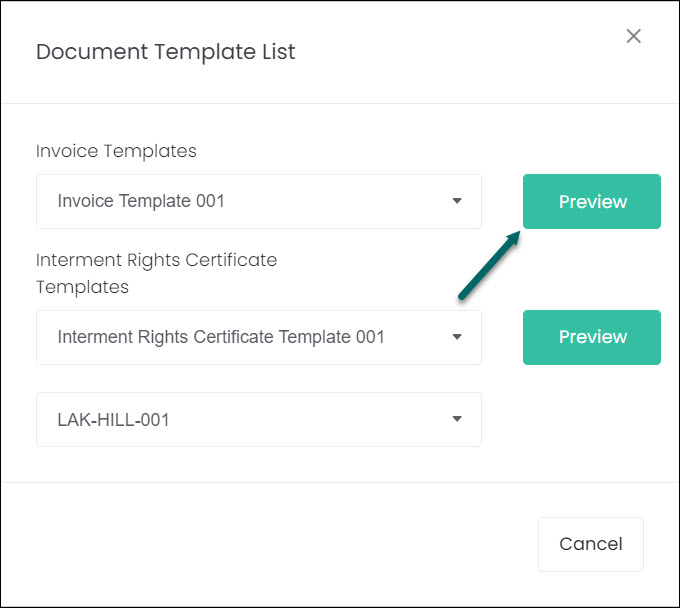This screenshot has width=680, height=608.
Task: Click the Invoice Templates label
Action: point(116,151)
